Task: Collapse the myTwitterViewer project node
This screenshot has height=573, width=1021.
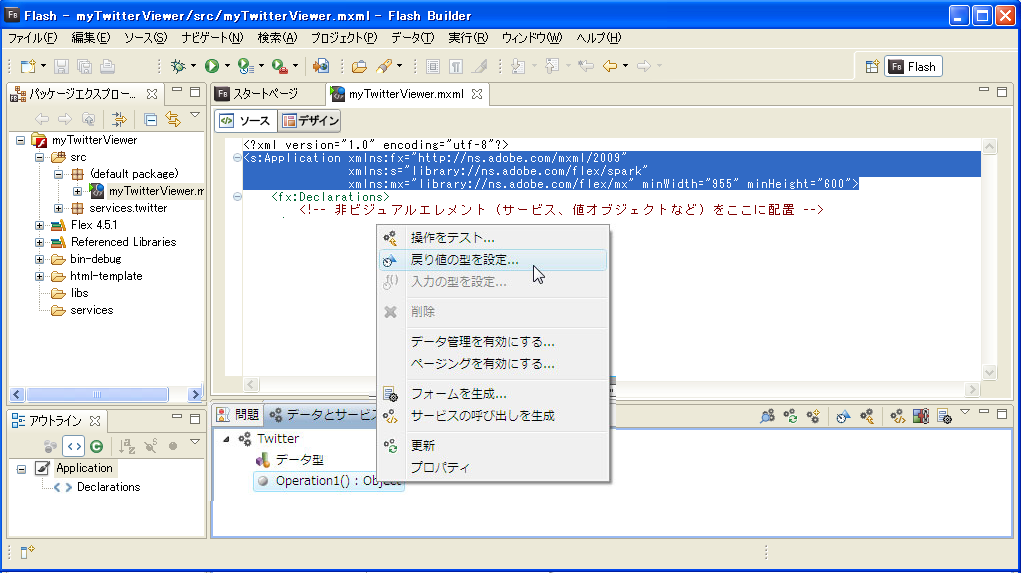Action: pyautogui.click(x=21, y=140)
